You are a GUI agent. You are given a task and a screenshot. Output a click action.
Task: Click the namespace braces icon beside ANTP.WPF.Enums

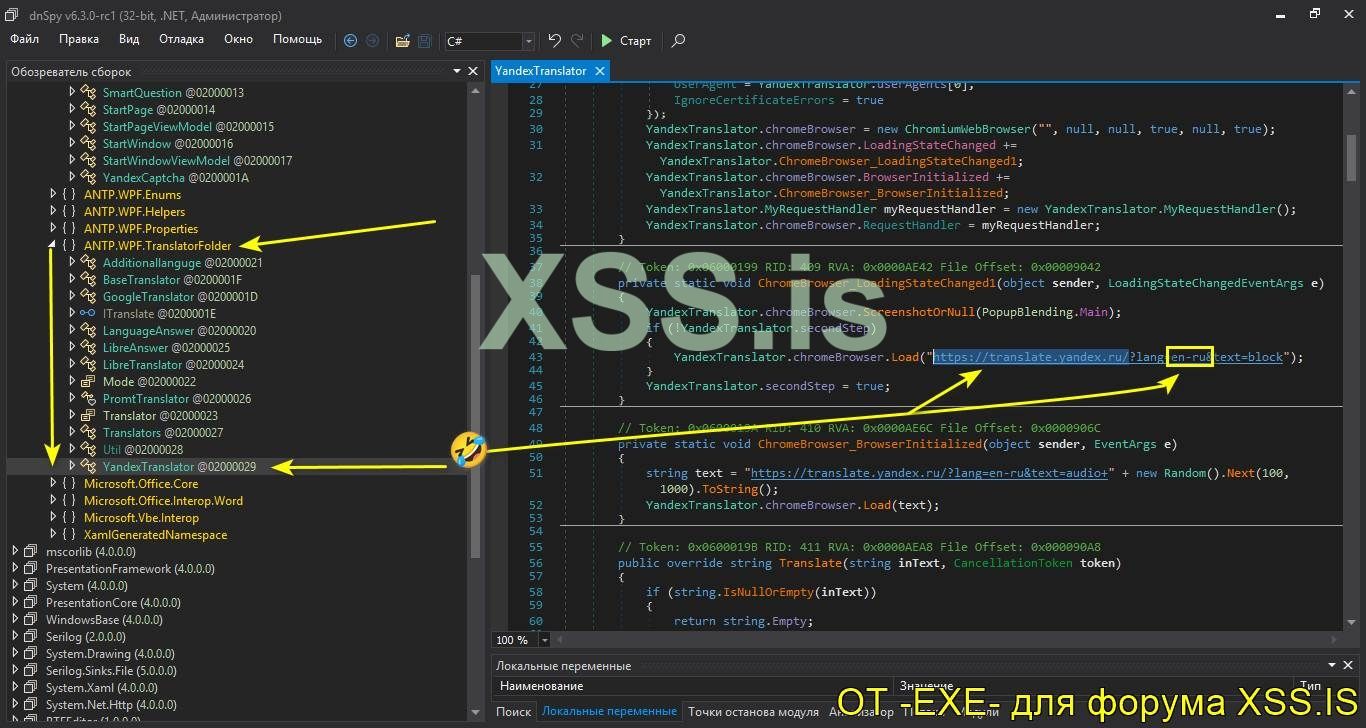(x=68, y=195)
